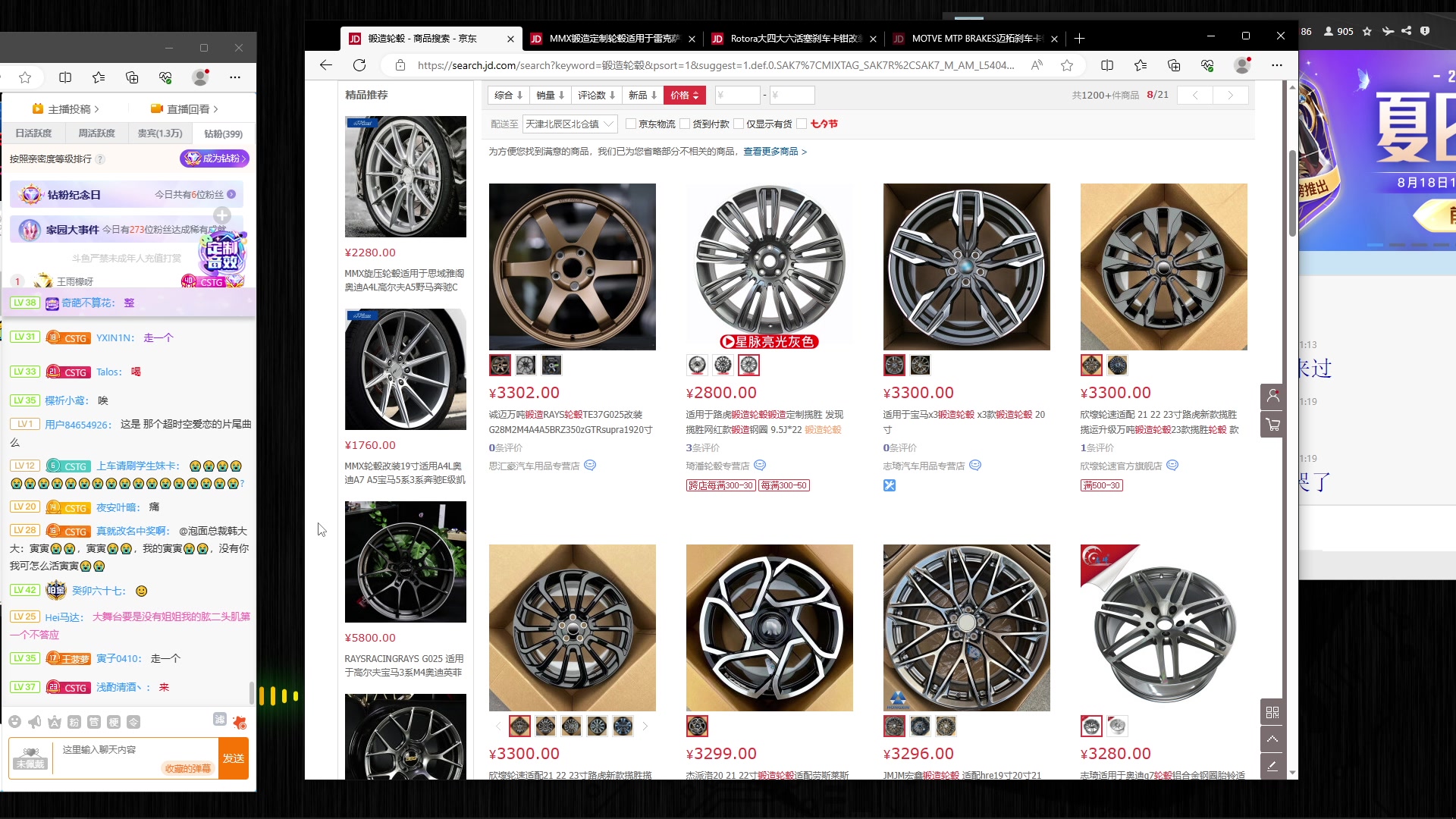
Task: Open emoji picker in chat panel
Action: point(14,722)
